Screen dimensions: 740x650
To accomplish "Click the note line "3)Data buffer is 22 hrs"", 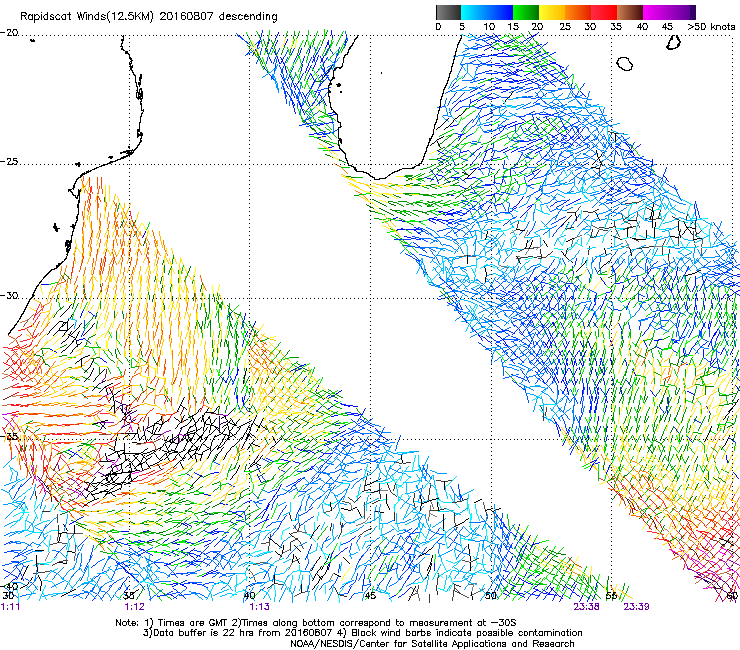I will tap(362, 633).
